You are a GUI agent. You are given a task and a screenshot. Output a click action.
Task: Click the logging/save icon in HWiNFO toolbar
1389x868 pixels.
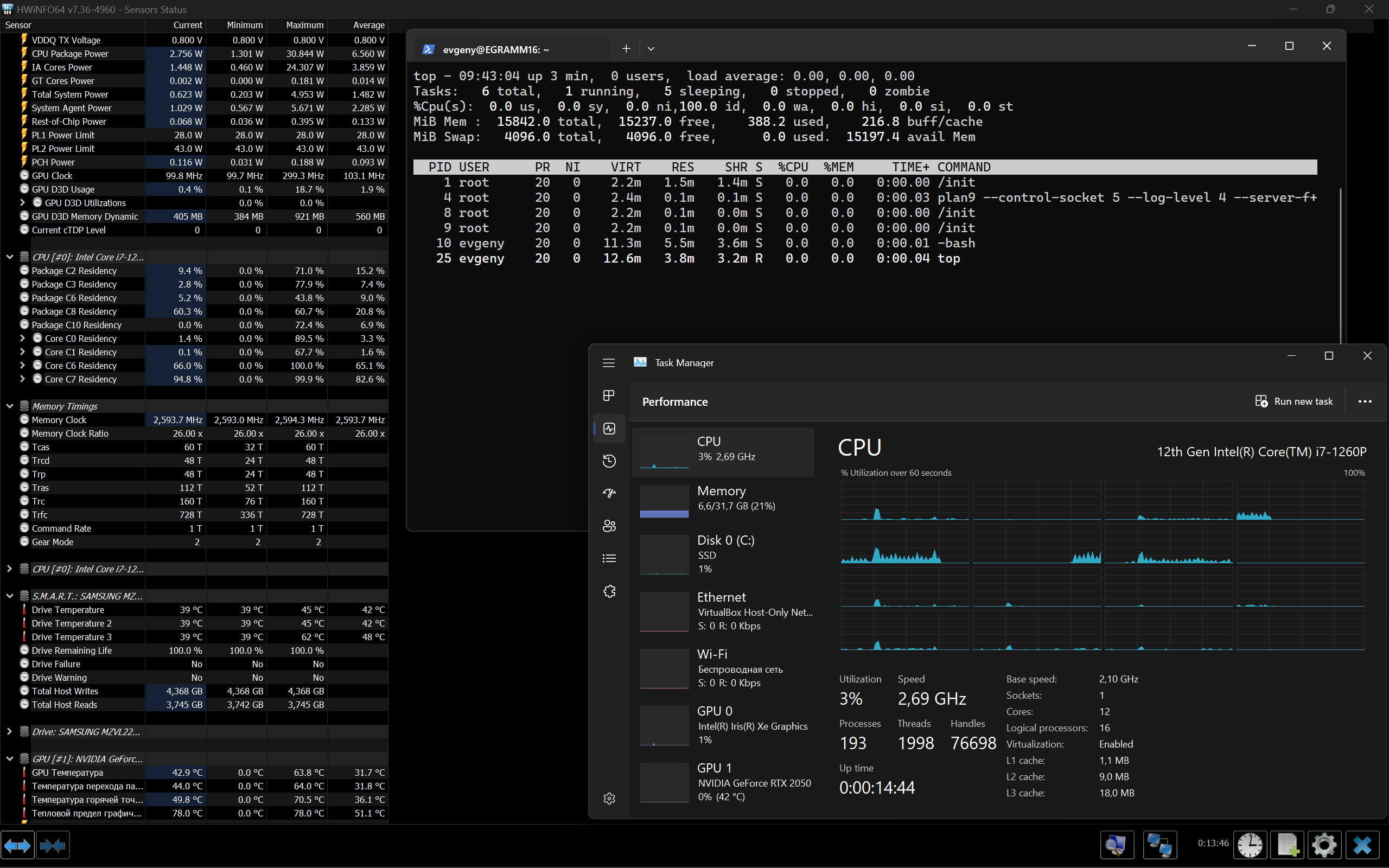[1287, 845]
